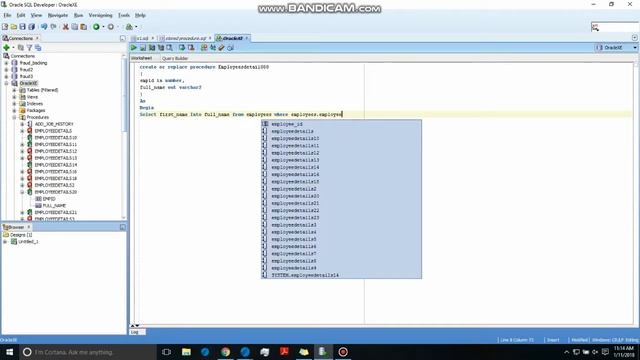This screenshot has width=640, height=360.
Task: Select the Fraud3 connection
Action: pos(26,76)
